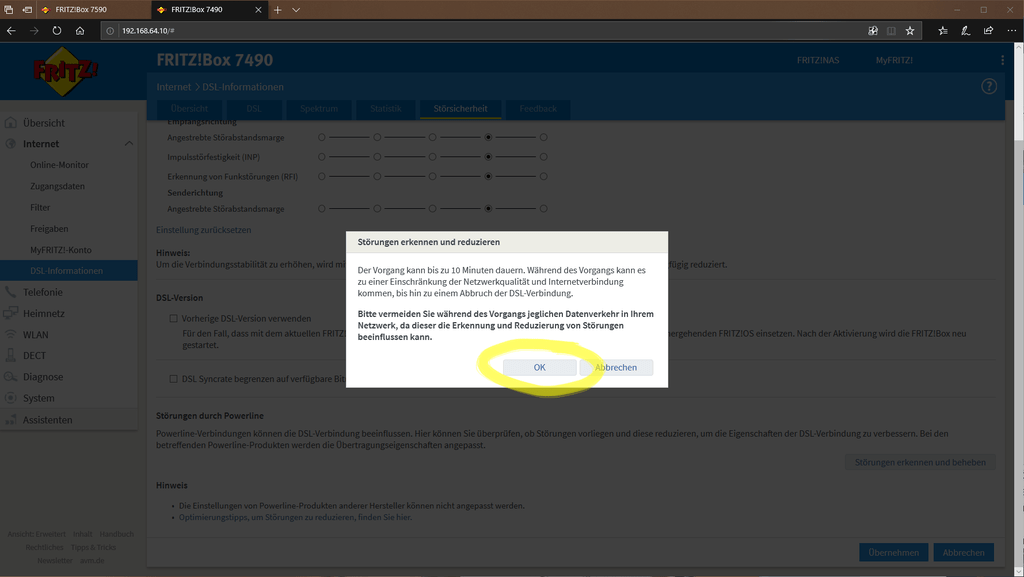
Task: Click the browser home icon
Action: pos(80,31)
